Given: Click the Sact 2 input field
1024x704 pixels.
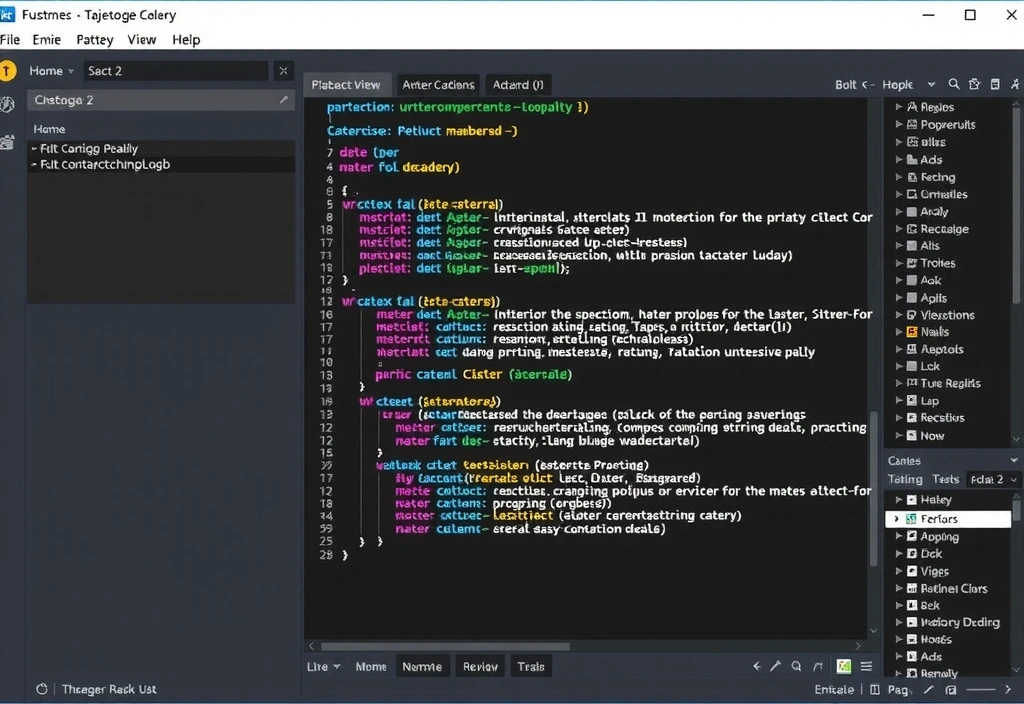Looking at the screenshot, I should click(x=174, y=71).
